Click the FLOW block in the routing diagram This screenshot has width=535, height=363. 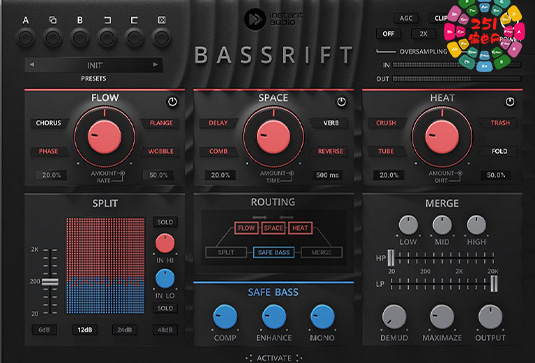click(x=246, y=228)
